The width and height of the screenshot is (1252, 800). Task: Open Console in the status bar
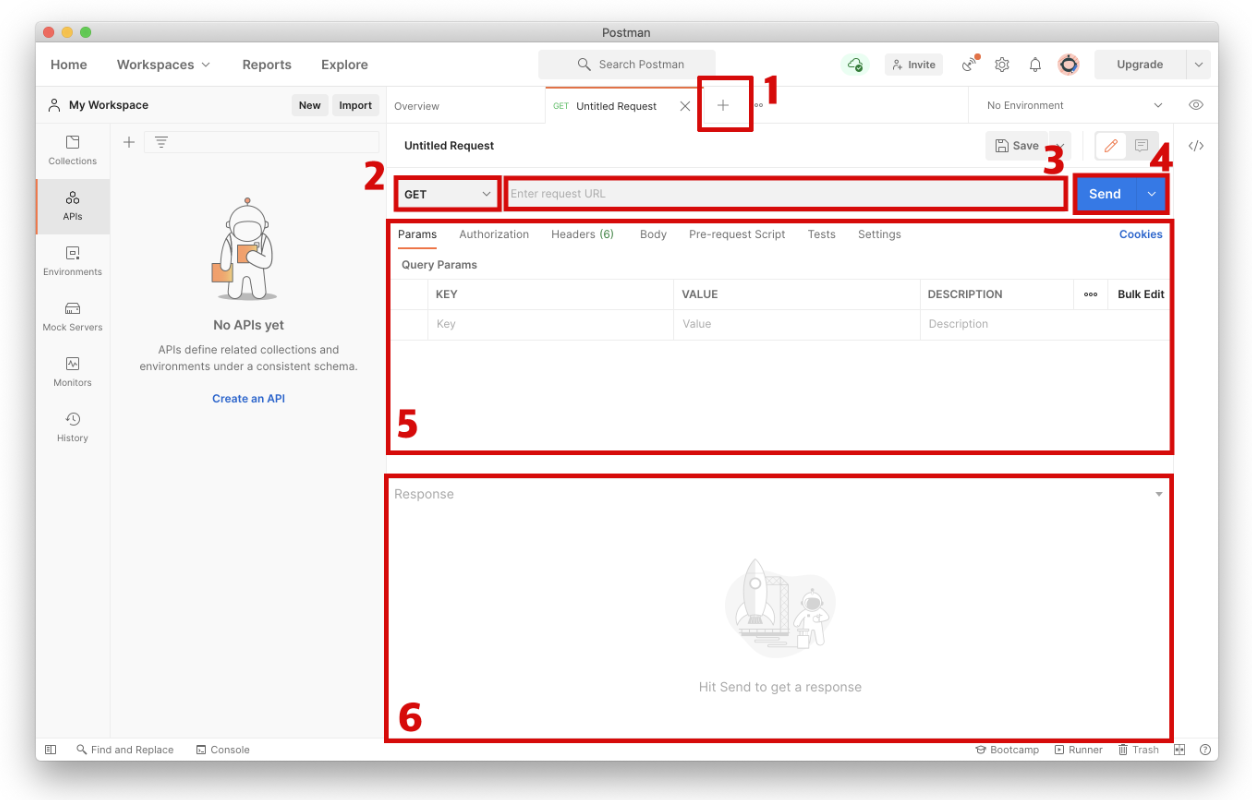[x=222, y=749]
